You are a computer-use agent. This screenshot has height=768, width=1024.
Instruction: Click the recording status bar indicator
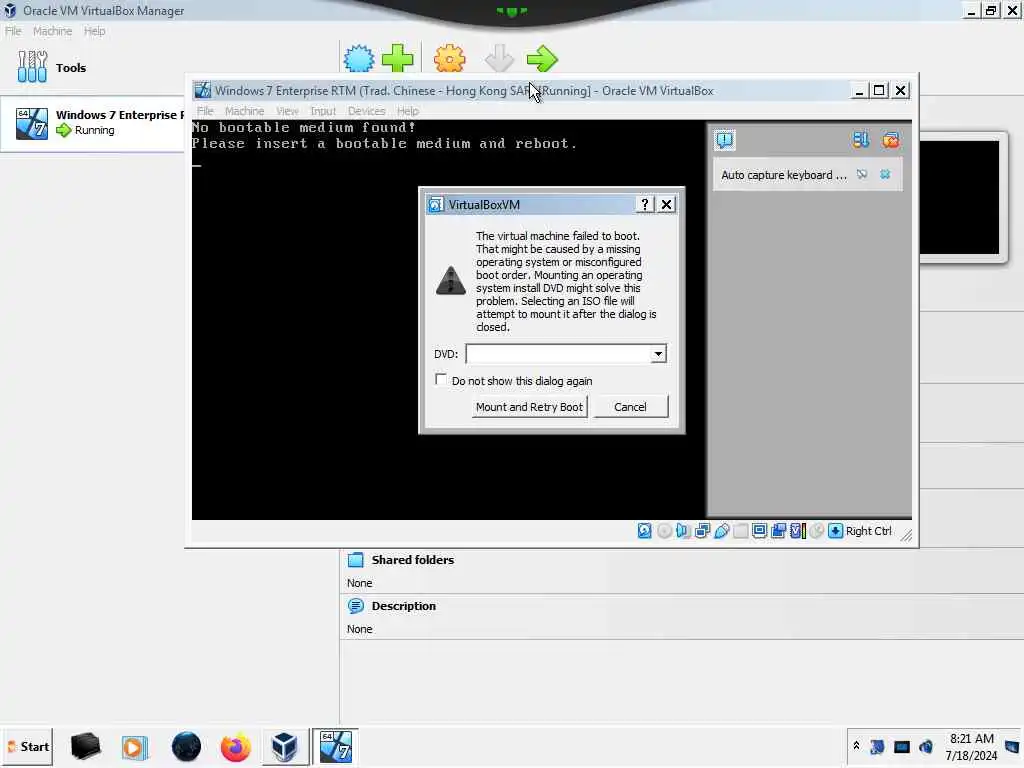[x=778, y=531]
